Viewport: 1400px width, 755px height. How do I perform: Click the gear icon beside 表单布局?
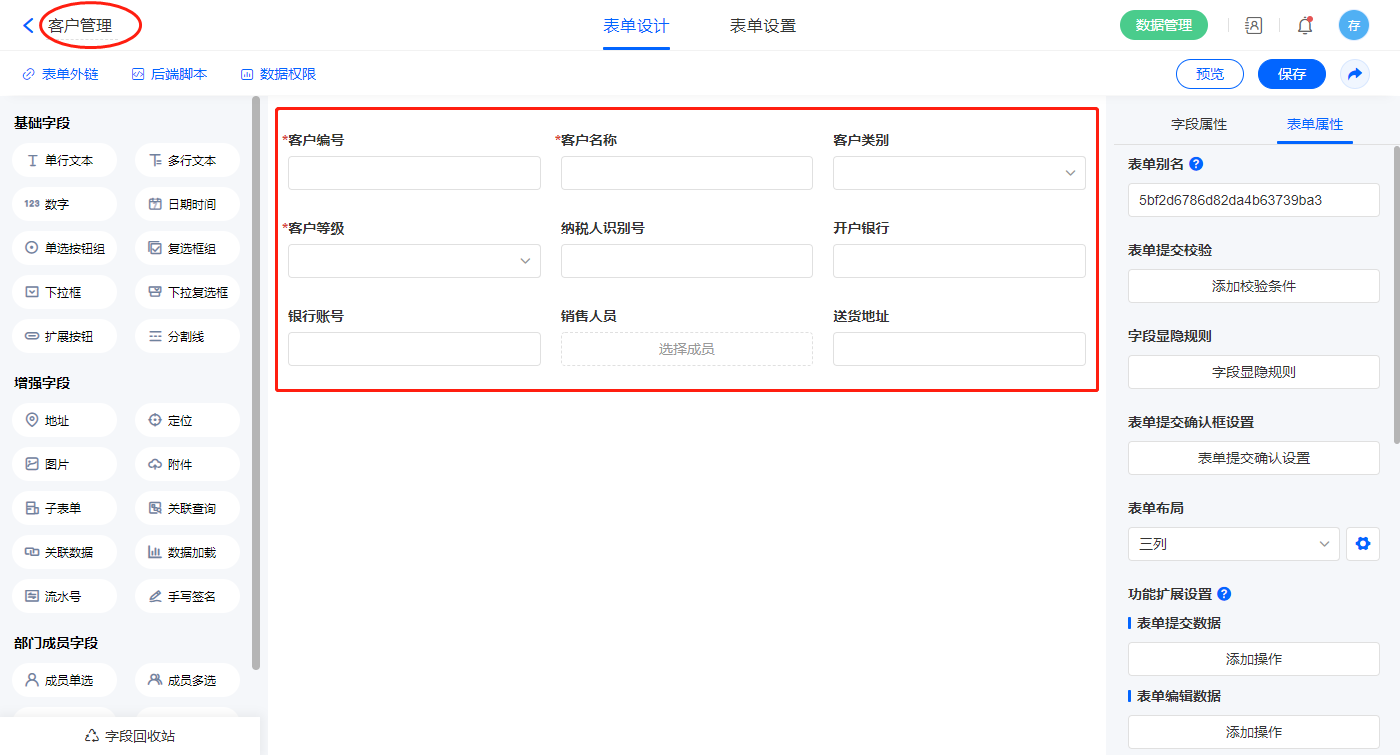(x=1362, y=544)
